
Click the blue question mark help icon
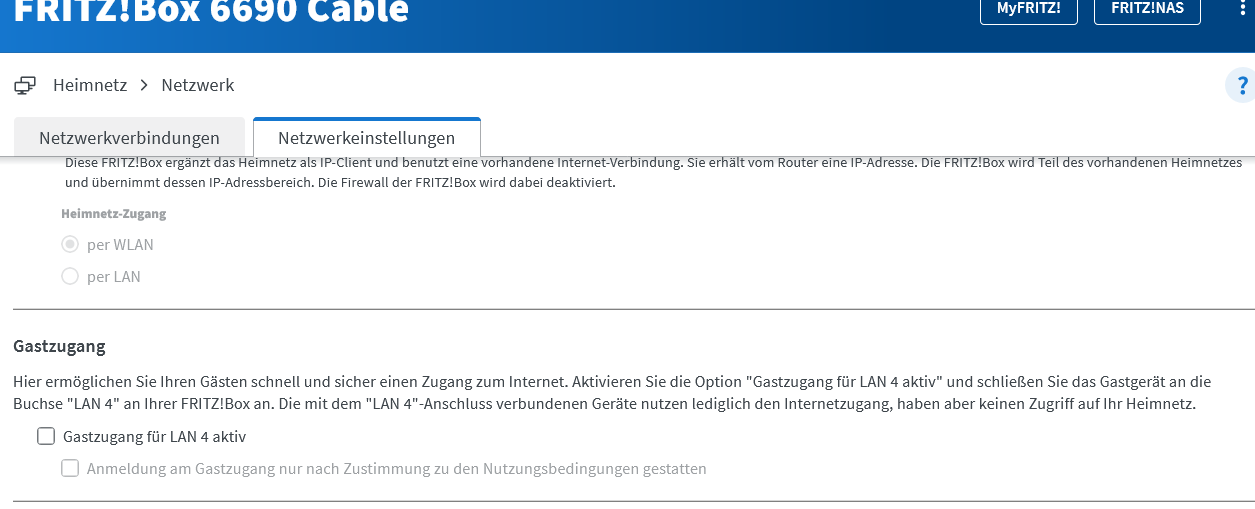(x=1242, y=86)
